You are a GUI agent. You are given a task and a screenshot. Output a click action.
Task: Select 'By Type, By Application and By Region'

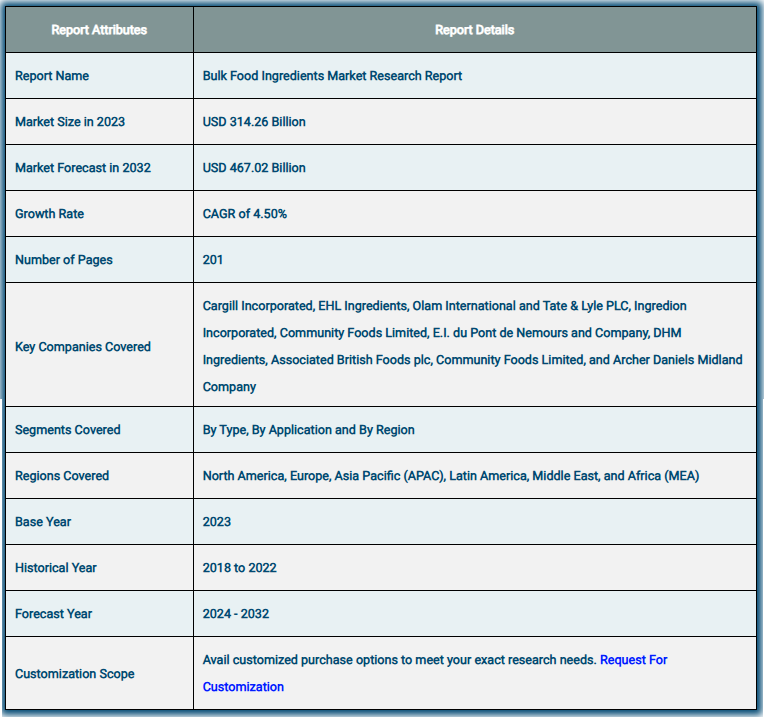click(309, 430)
